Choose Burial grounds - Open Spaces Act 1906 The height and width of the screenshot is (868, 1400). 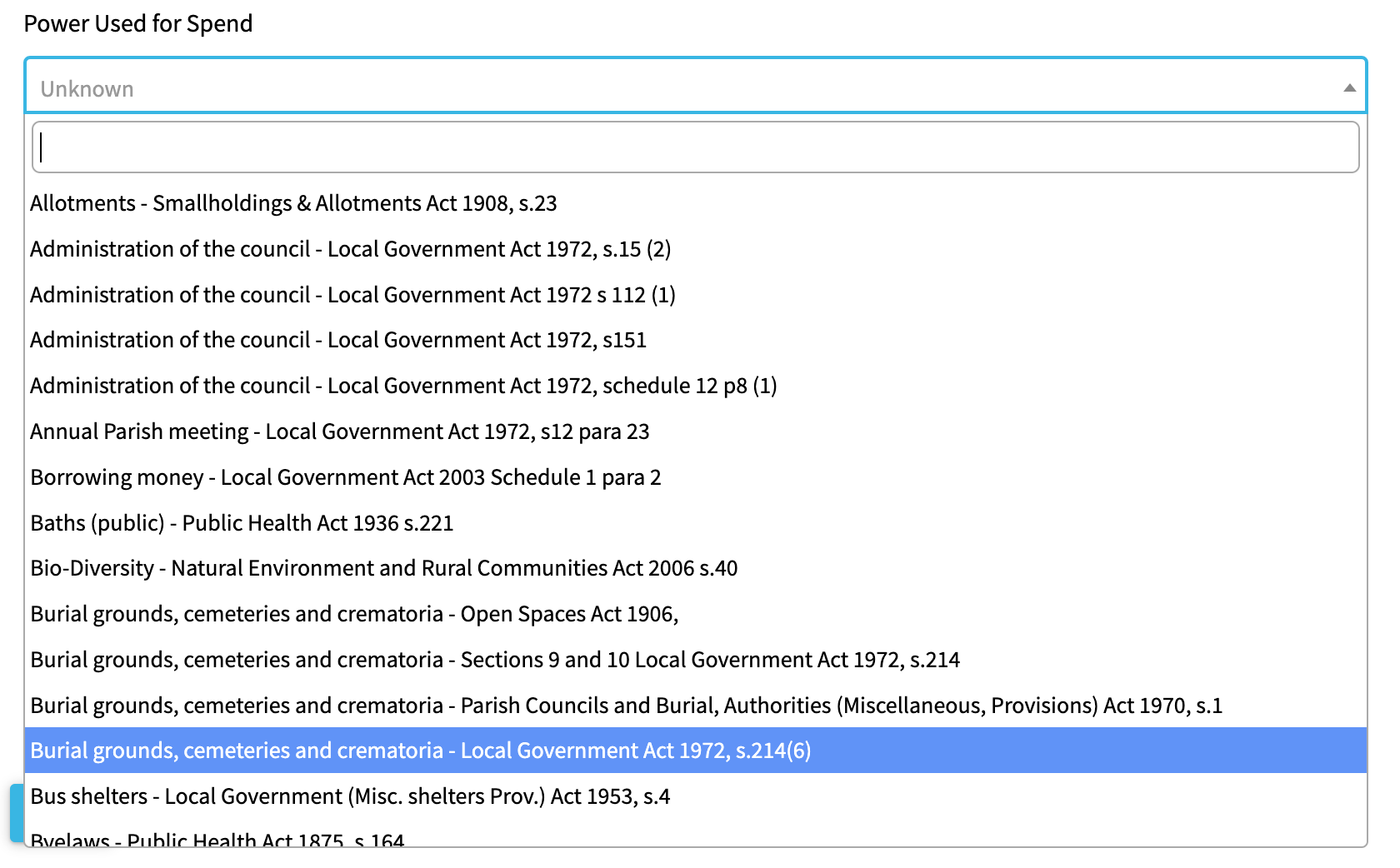(x=354, y=614)
